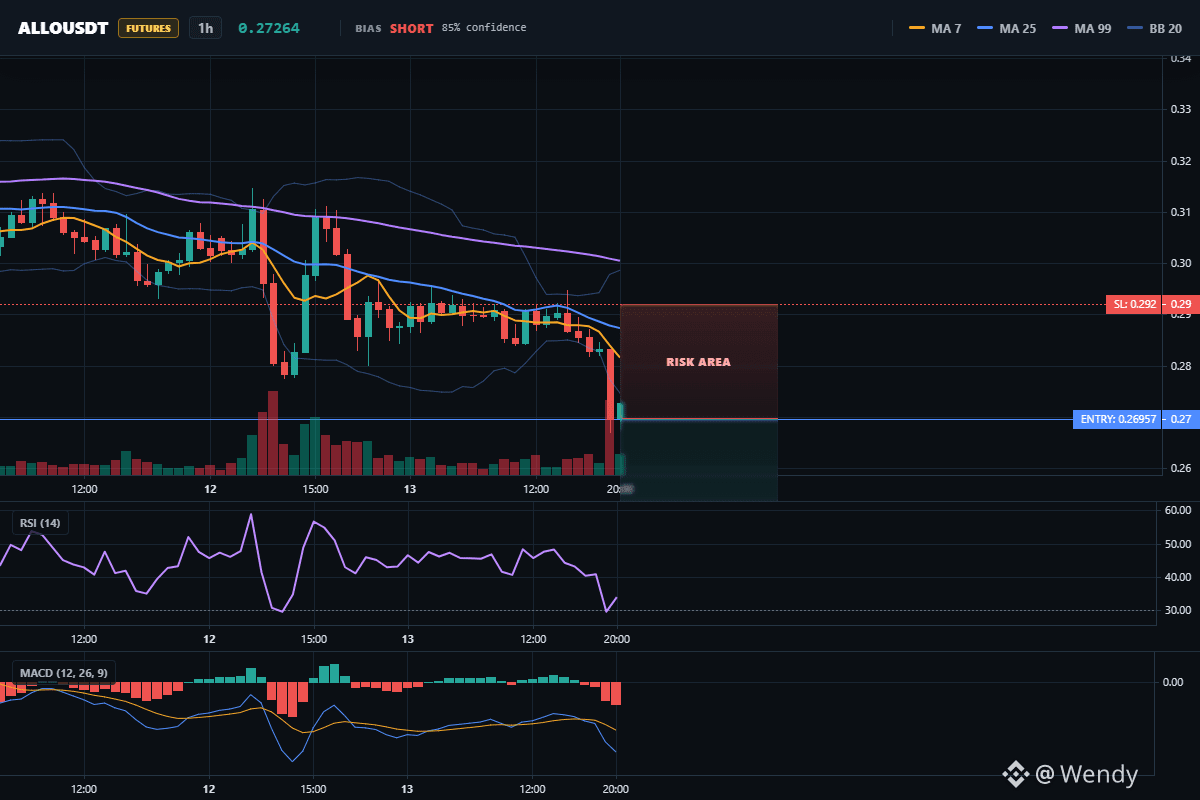Click the RISK AREA label
Screen dimensions: 1200x800
coord(699,362)
